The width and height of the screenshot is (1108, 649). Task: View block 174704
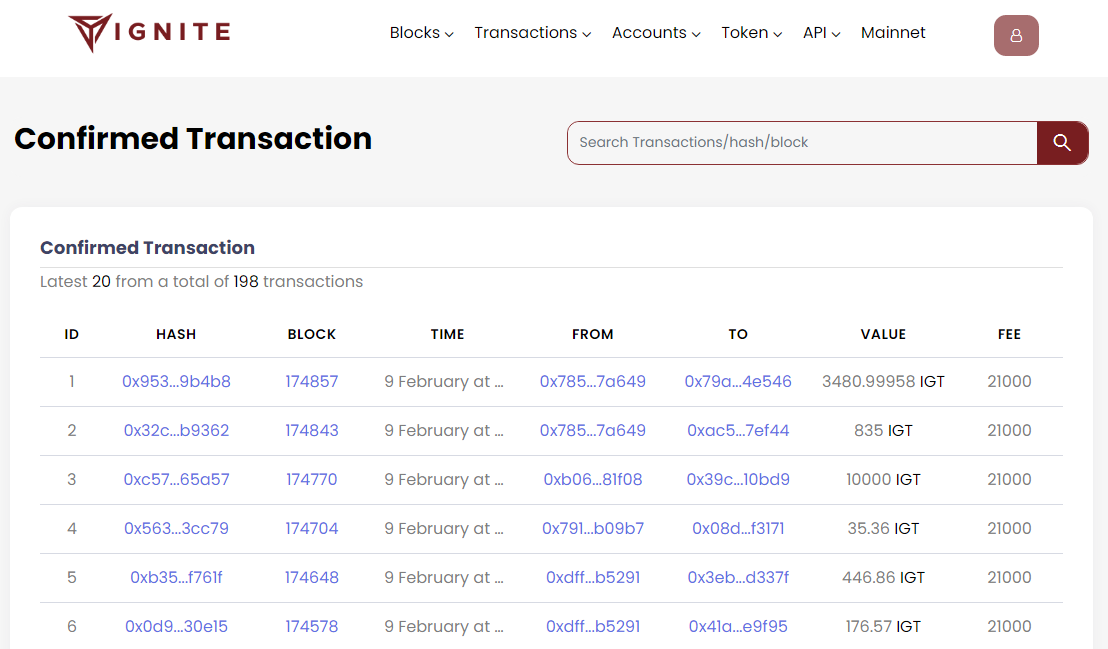[x=312, y=528]
